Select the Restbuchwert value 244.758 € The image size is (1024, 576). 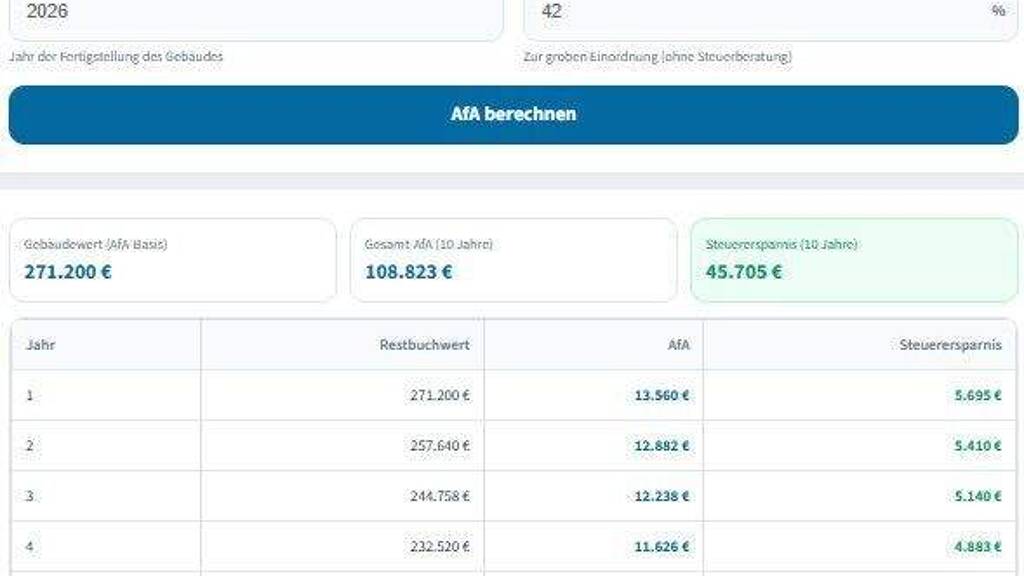[439, 496]
